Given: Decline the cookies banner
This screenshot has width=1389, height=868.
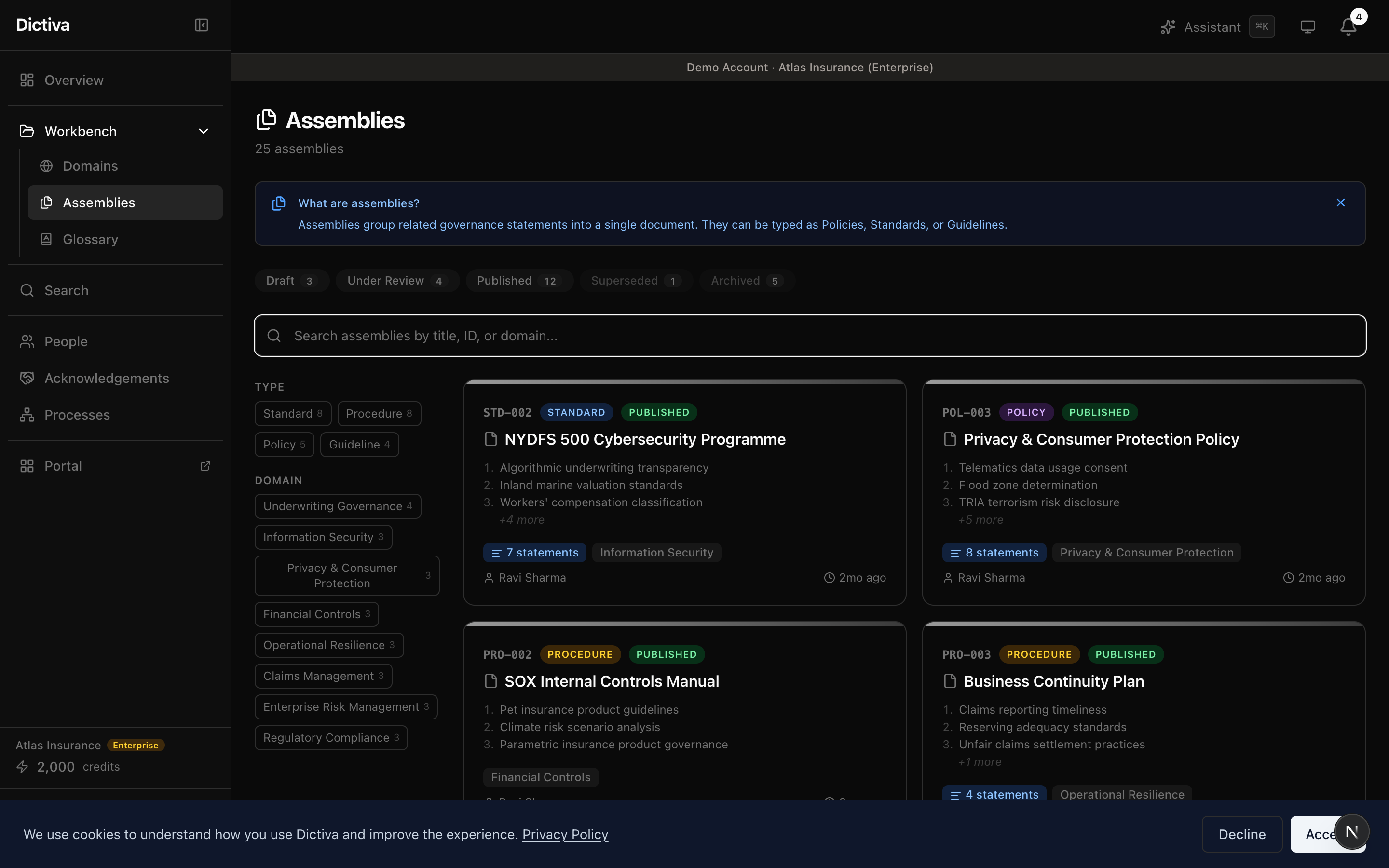Looking at the screenshot, I should click(1241, 834).
